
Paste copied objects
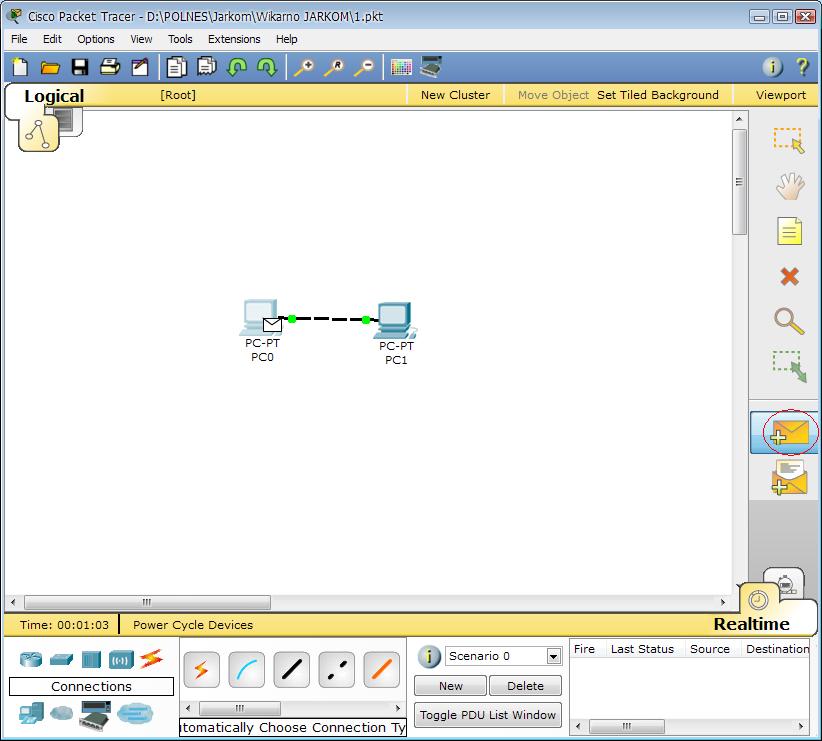[x=207, y=67]
